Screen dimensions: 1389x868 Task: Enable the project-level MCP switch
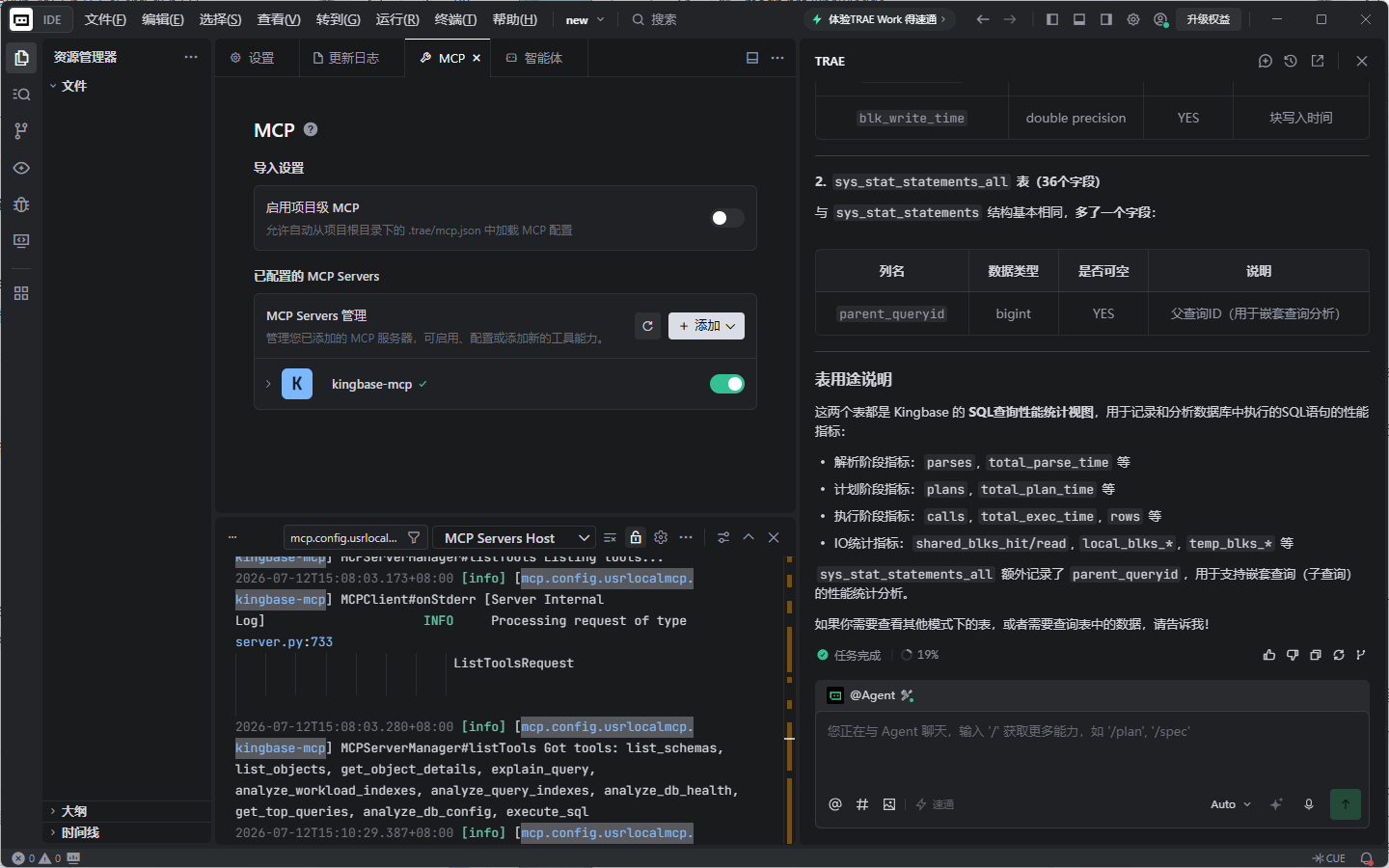727,218
